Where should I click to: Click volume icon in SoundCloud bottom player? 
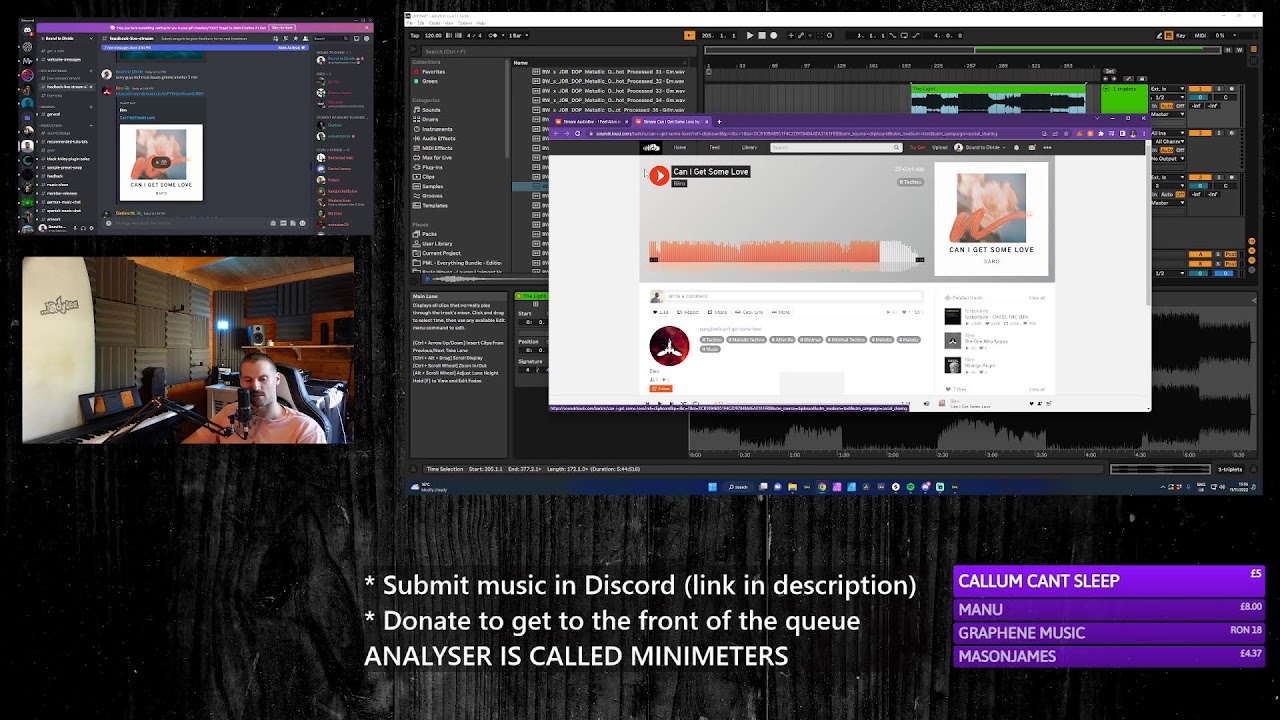(x=926, y=403)
